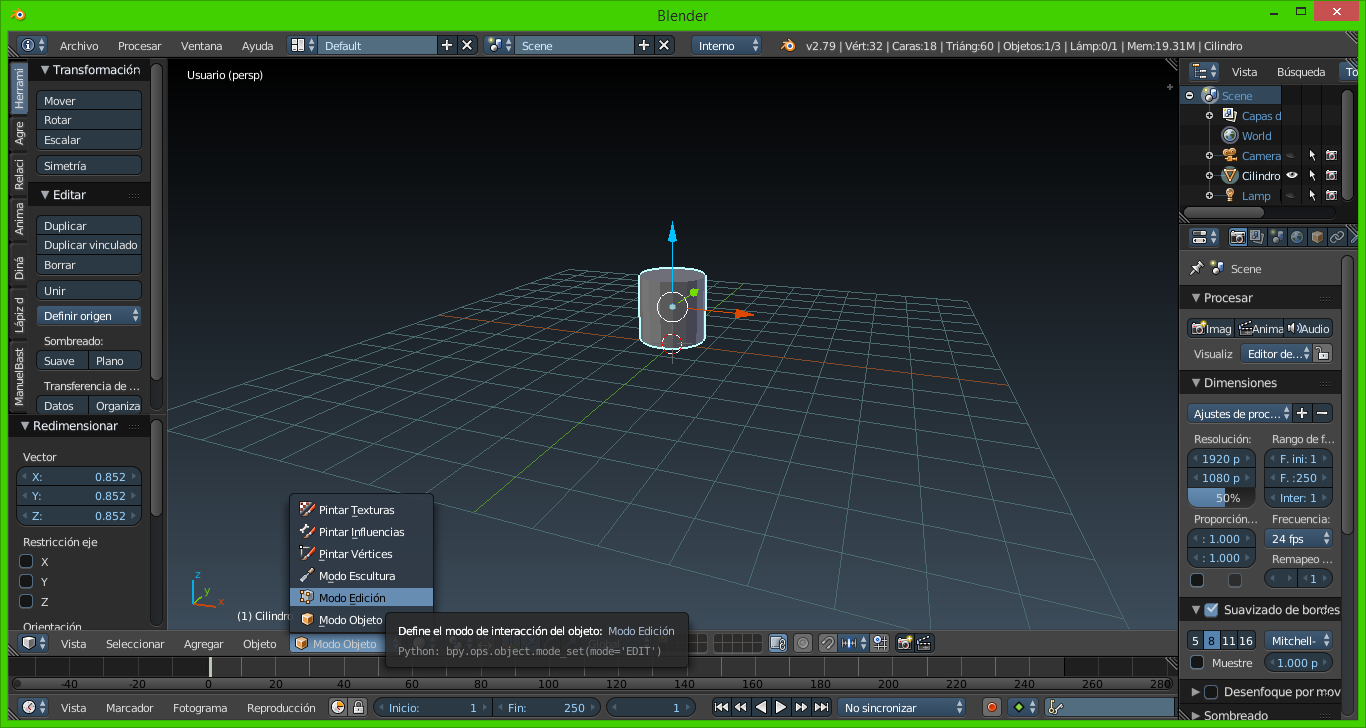Jump to the last frame

point(821,708)
